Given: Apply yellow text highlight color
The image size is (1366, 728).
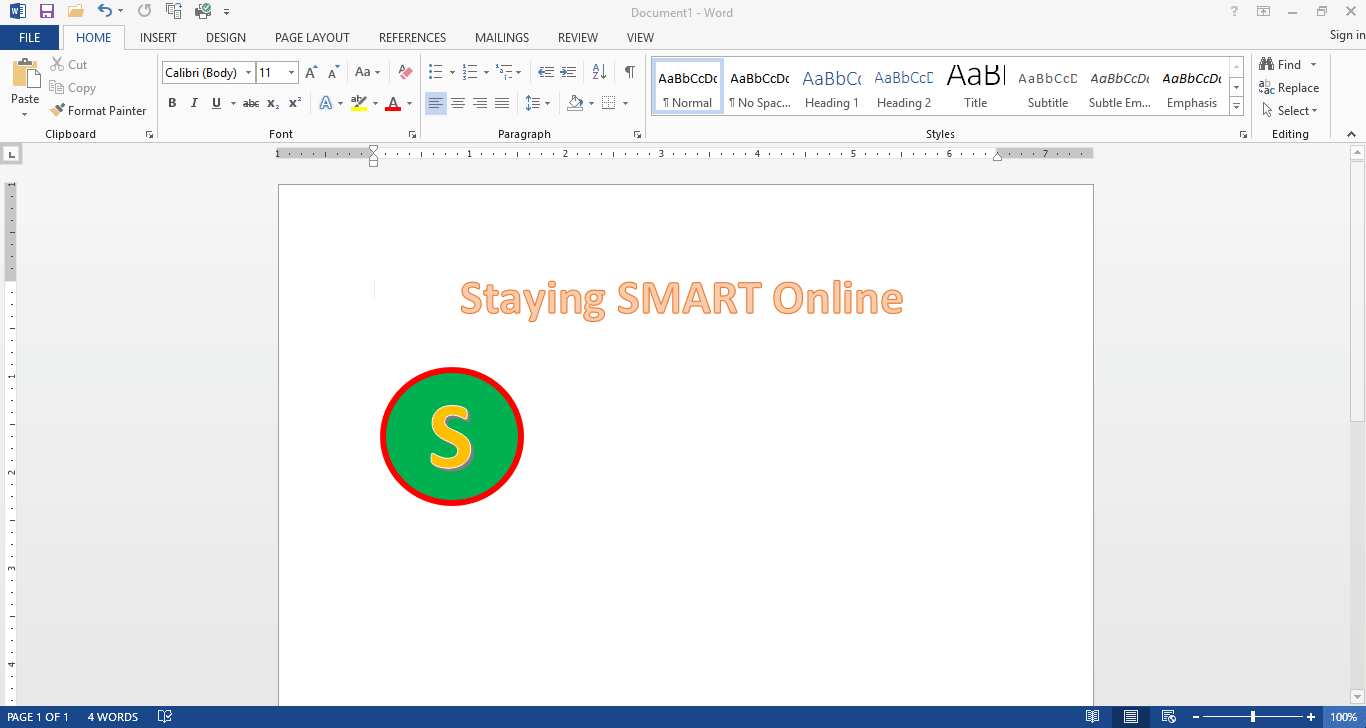Looking at the screenshot, I should 359,103.
